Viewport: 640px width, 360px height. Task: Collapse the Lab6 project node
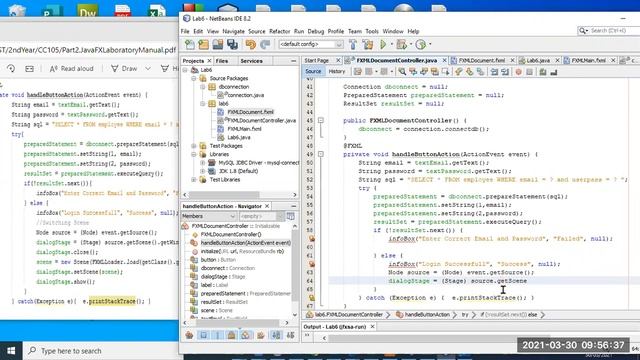[x=185, y=70]
